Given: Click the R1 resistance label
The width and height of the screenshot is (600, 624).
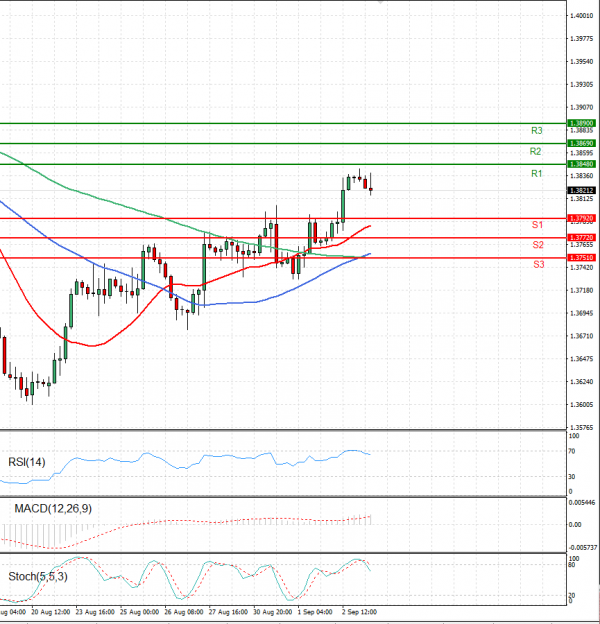Looking at the screenshot, I should (536, 174).
